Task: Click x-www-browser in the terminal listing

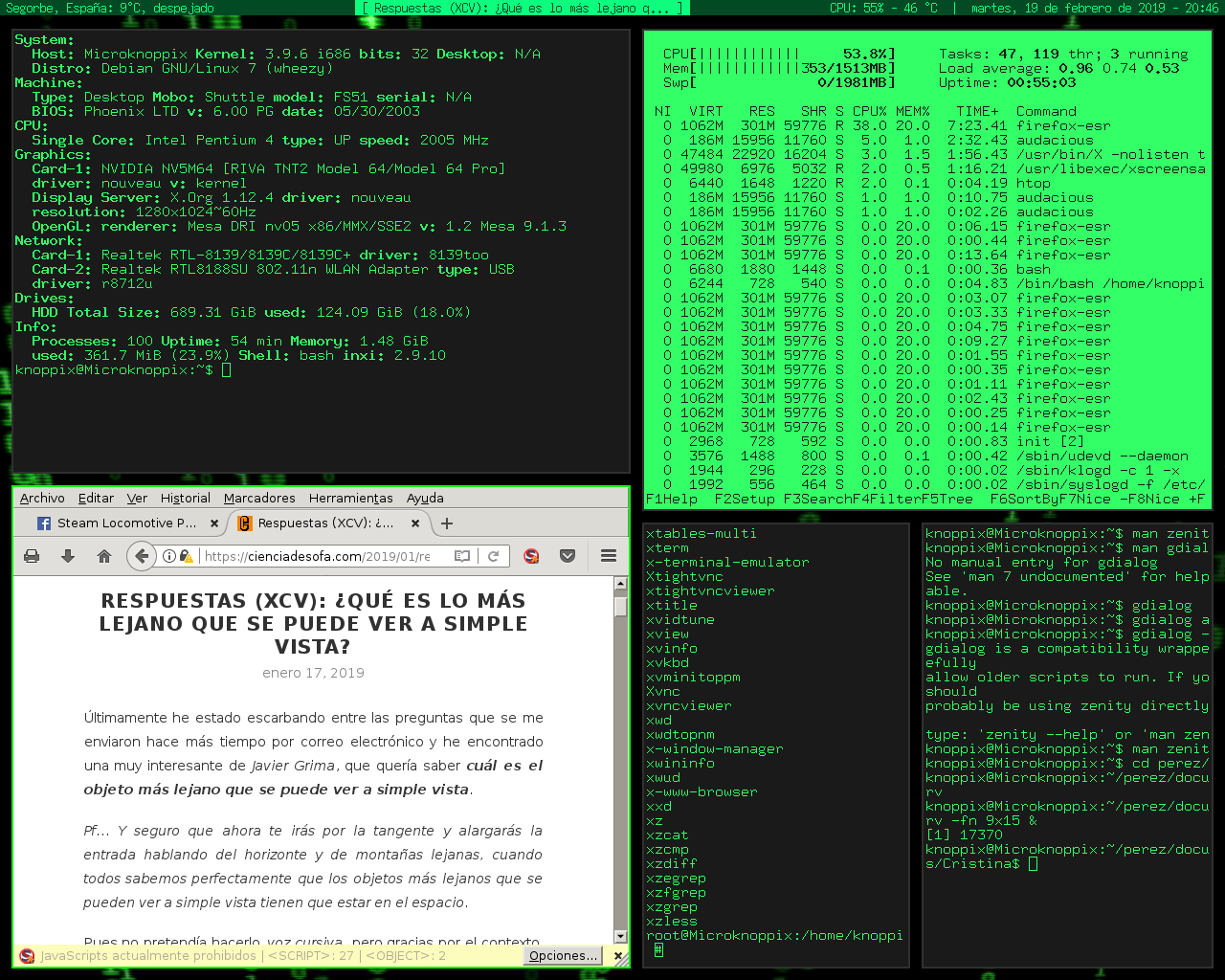Action: pyautogui.click(x=702, y=791)
